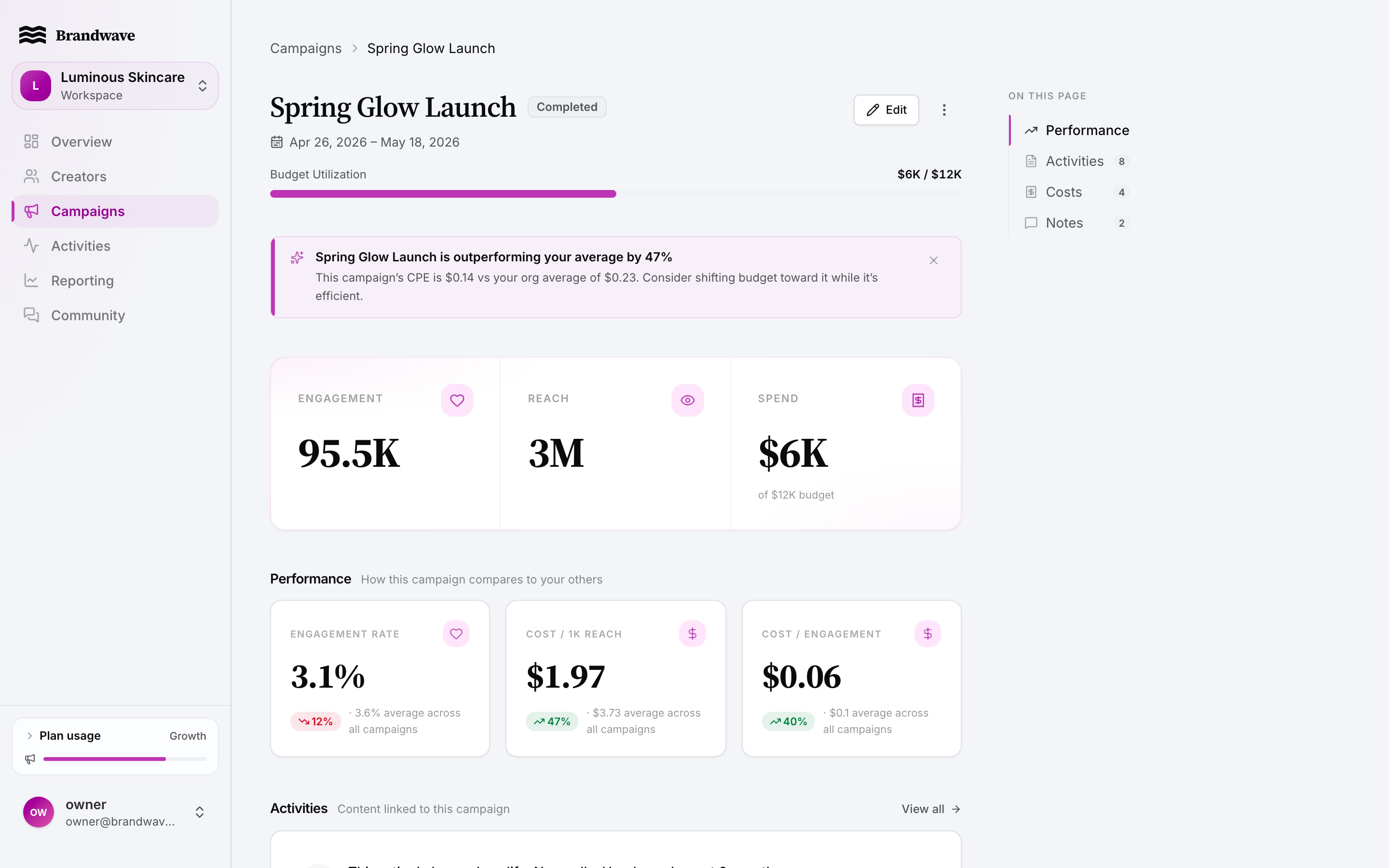The height and width of the screenshot is (868, 1389).
Task: Click the Activities pulse icon in sidebar
Action: (x=31, y=246)
